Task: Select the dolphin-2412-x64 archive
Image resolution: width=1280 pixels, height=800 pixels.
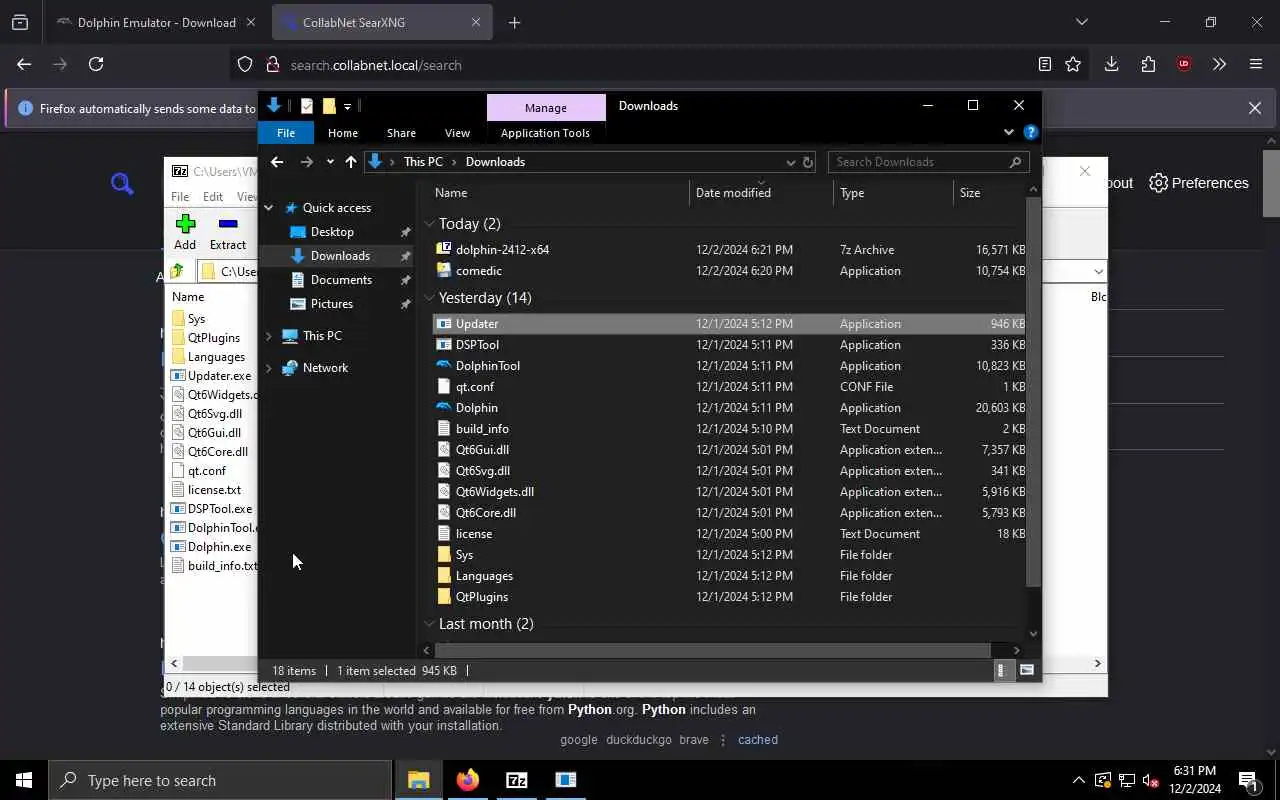Action: (x=729, y=250)
